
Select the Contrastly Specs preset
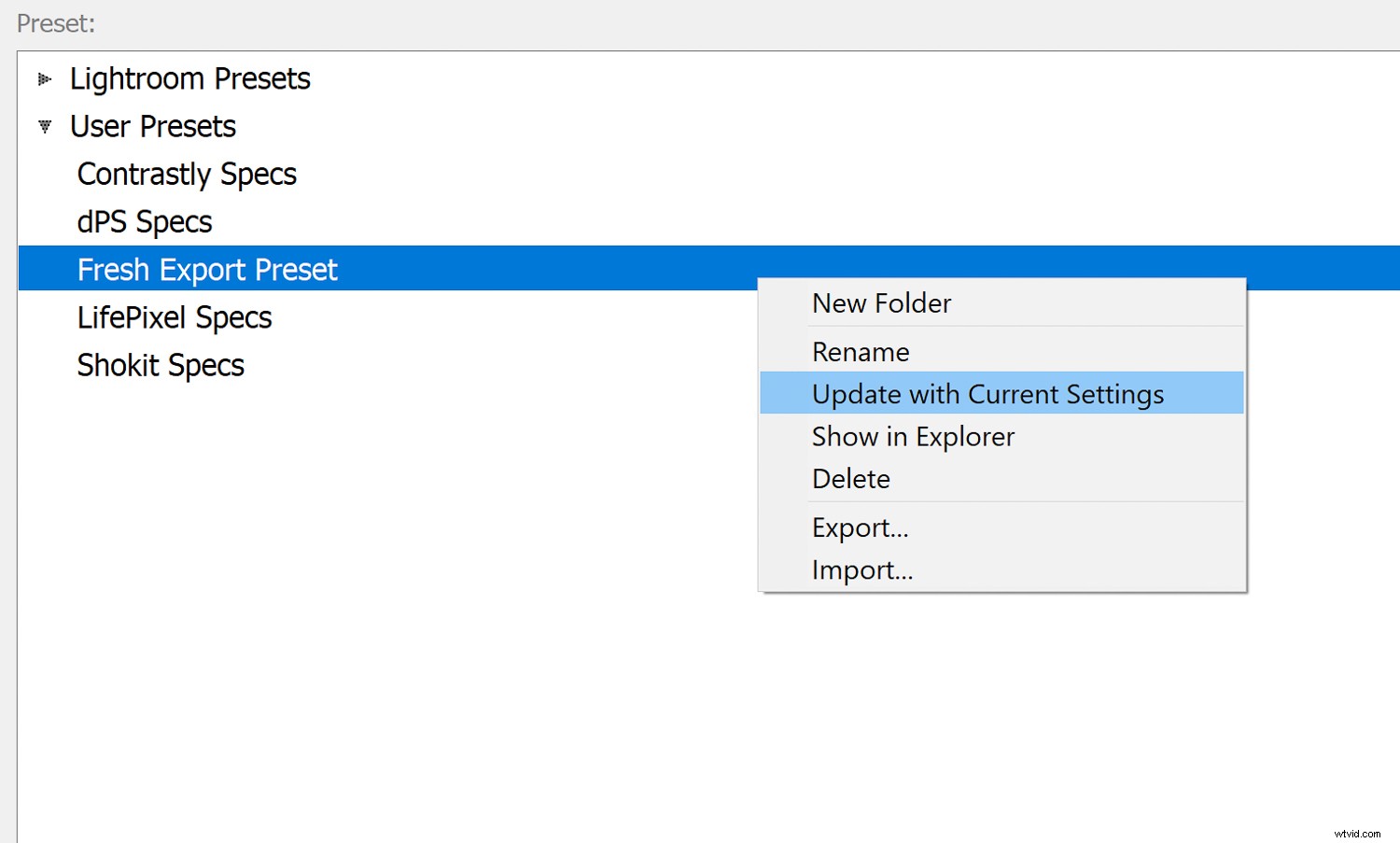[x=187, y=174]
